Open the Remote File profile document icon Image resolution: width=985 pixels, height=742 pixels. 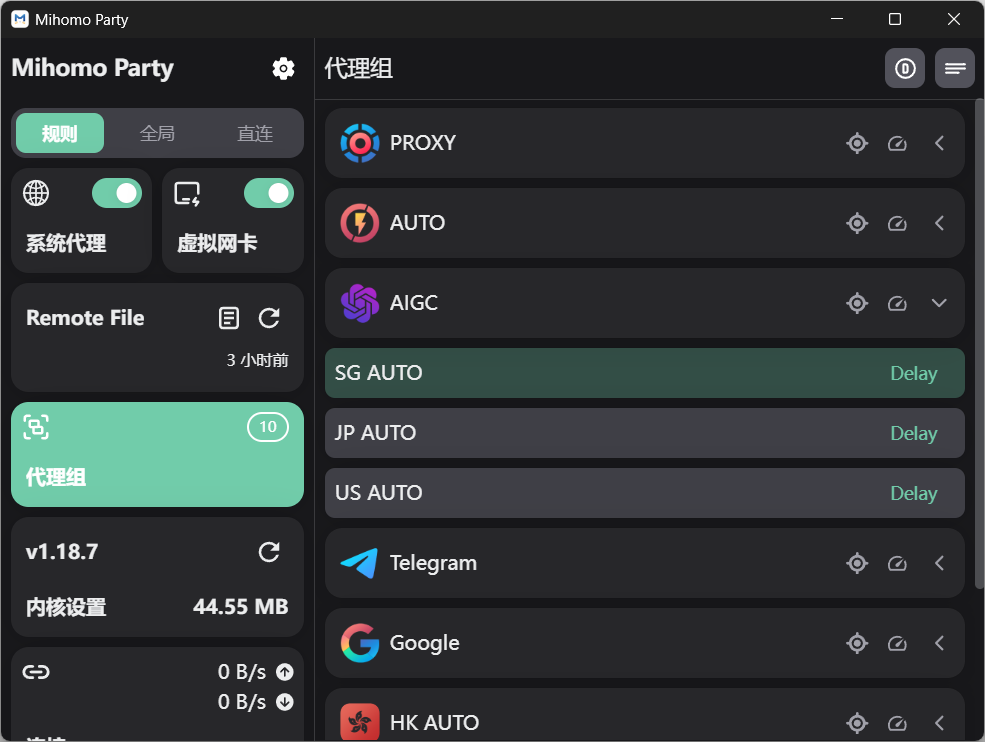[x=229, y=318]
